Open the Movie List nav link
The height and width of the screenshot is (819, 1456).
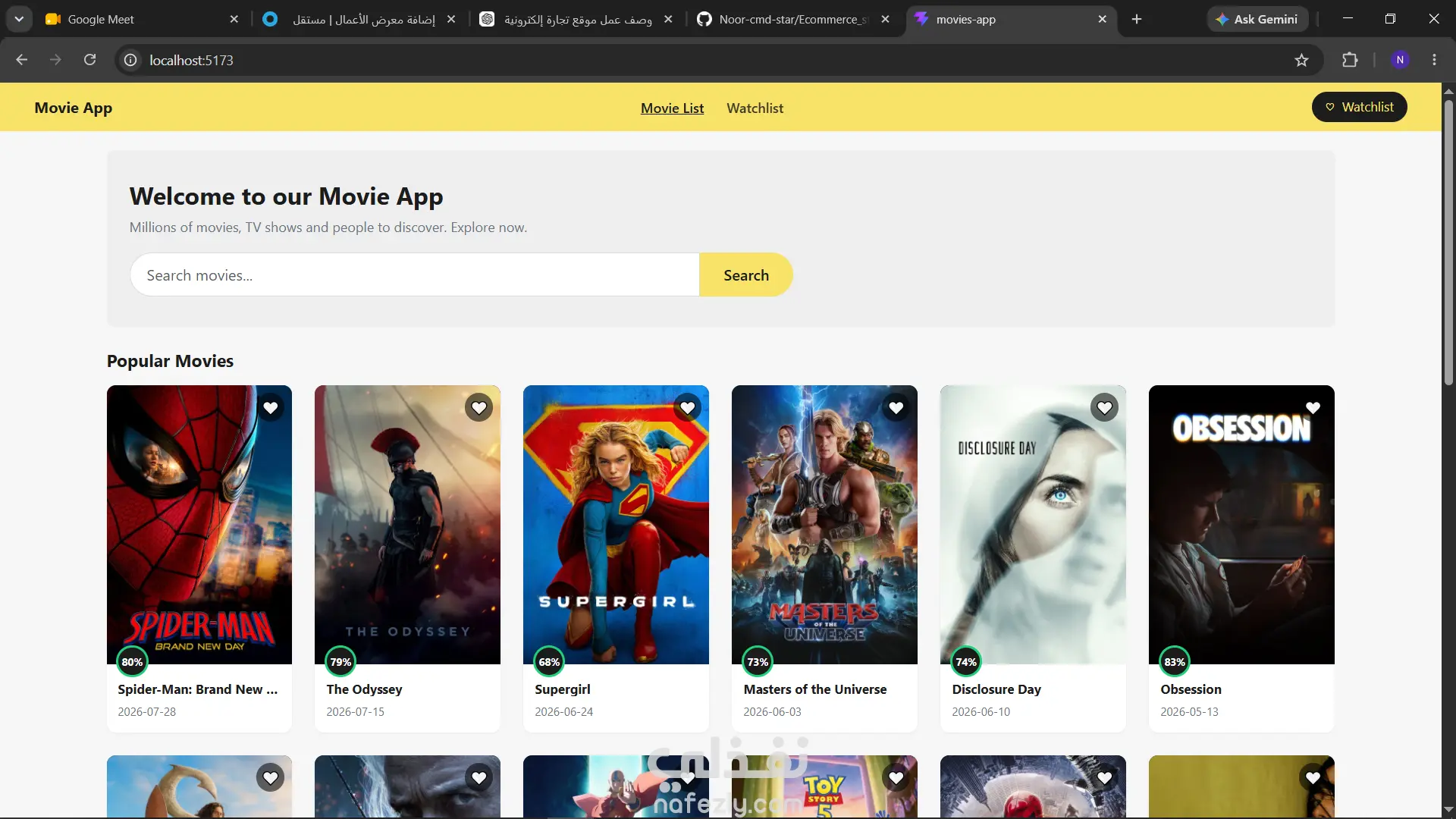coord(672,108)
